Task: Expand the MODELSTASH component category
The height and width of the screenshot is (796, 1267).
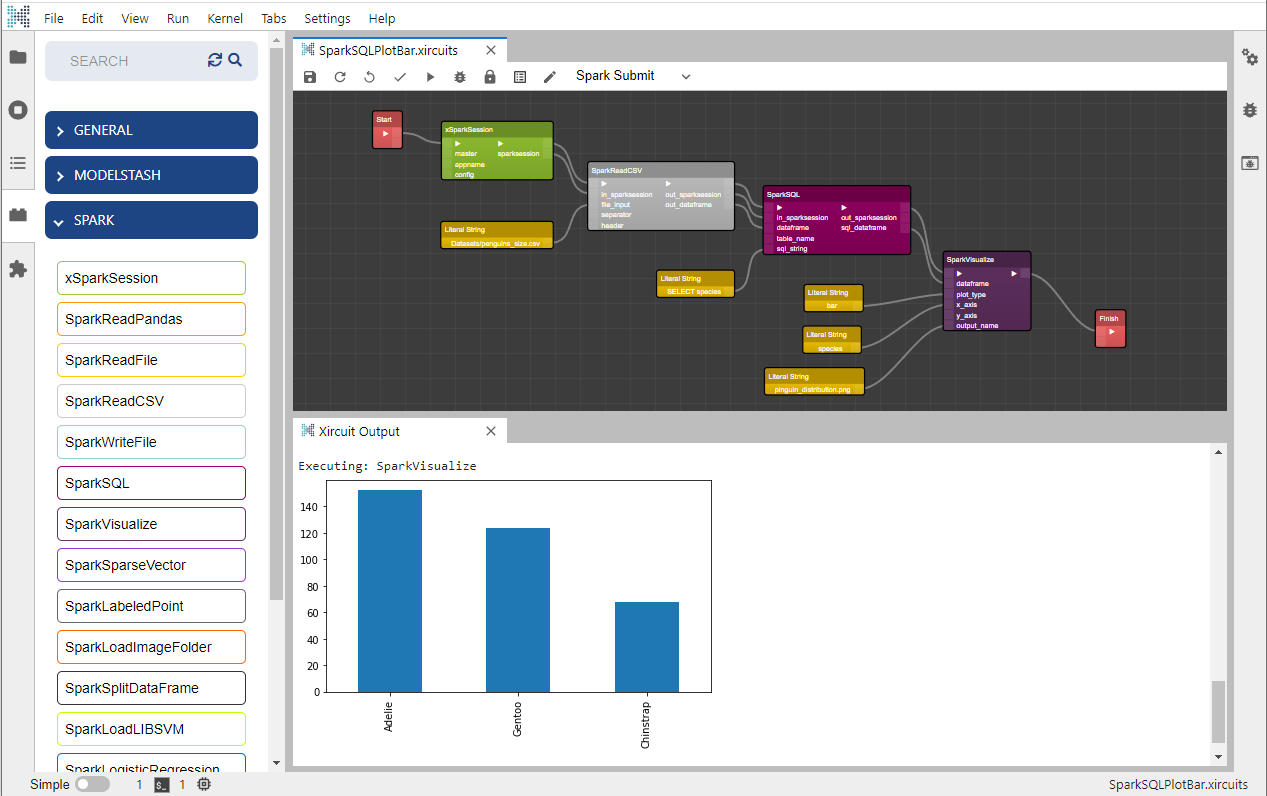Action: click(x=151, y=175)
